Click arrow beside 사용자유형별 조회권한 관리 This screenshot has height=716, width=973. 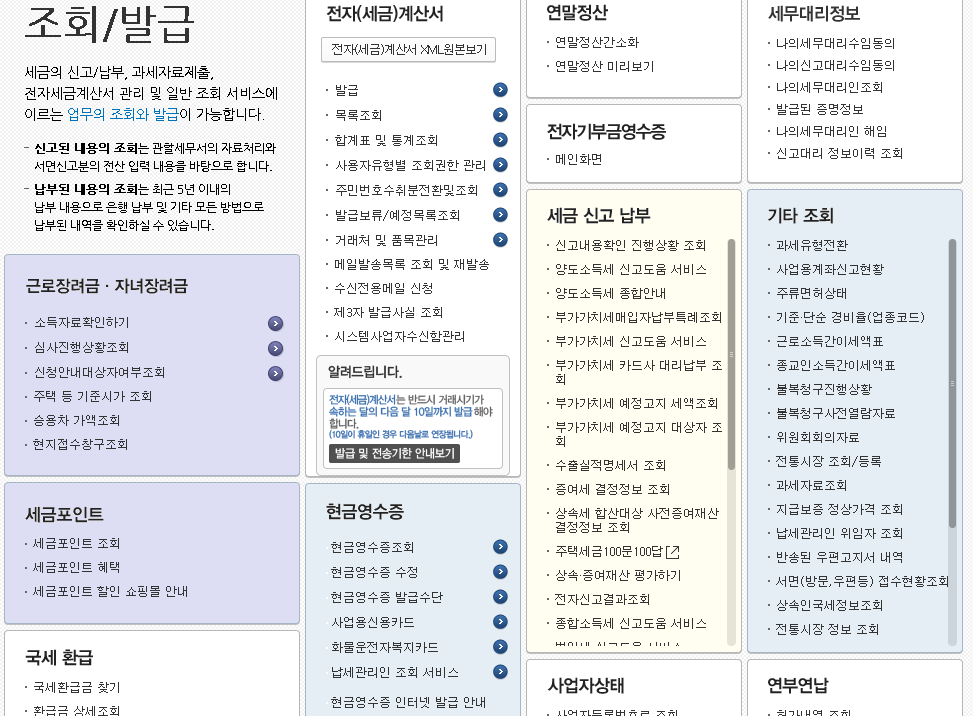pos(500,165)
